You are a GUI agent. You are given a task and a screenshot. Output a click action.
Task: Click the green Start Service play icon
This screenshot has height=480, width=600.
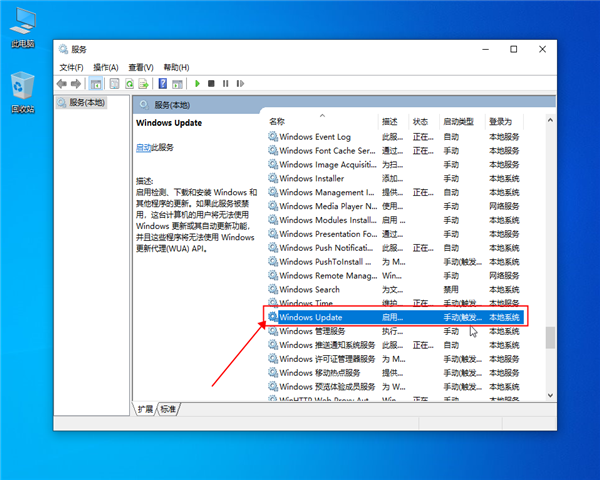(198, 83)
